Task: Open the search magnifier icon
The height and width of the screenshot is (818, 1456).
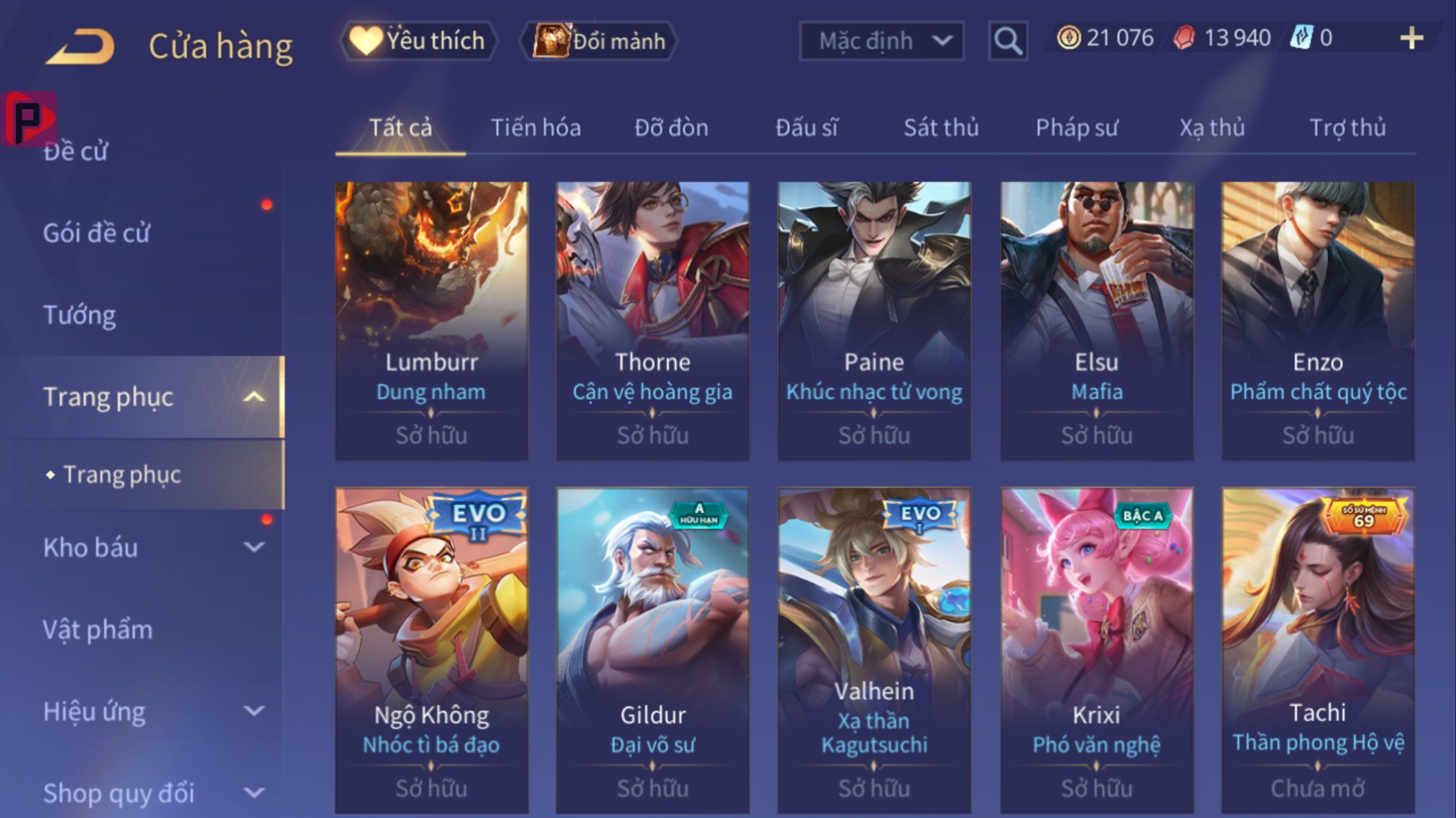Action: (x=1007, y=40)
